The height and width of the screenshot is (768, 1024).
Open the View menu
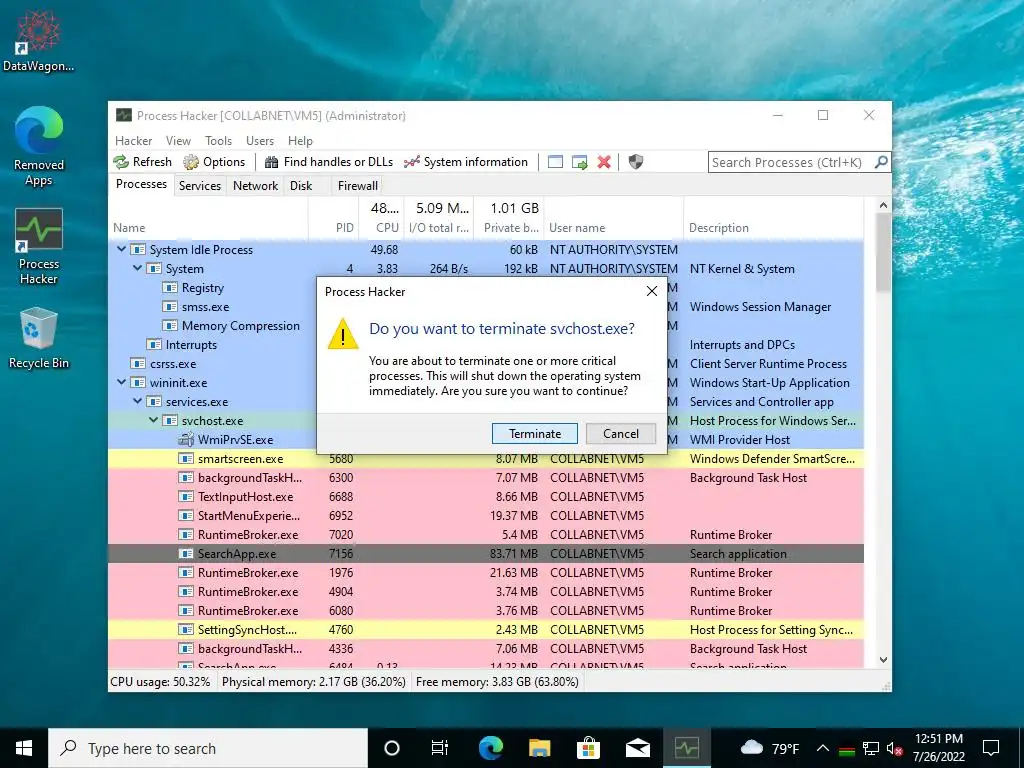178,140
